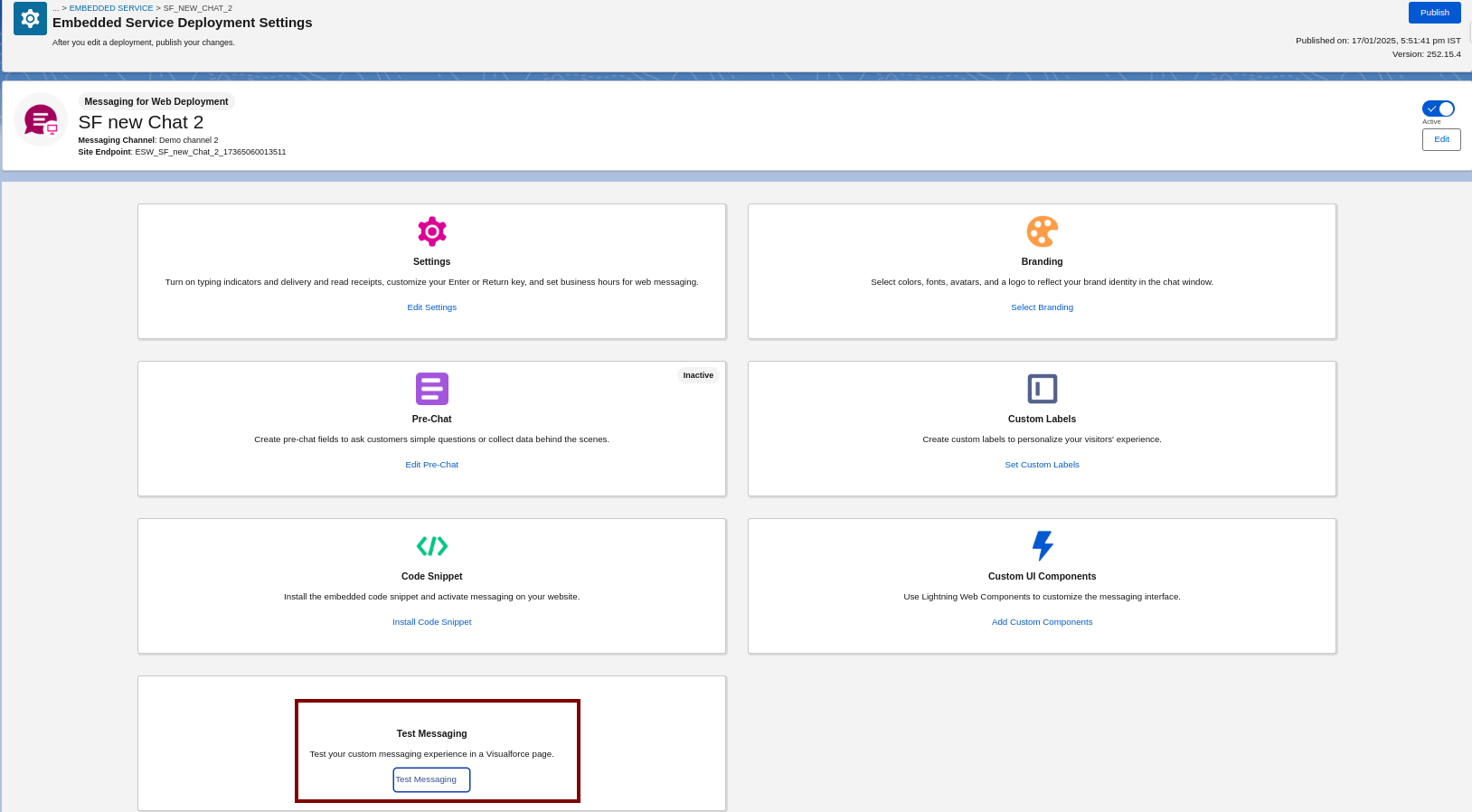Go to EMBEDDED SERVICE breadcrumb

tap(111, 8)
